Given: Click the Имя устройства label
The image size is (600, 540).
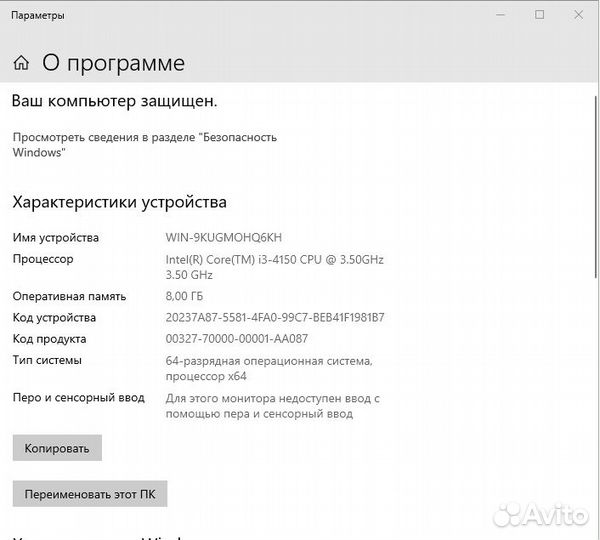Looking at the screenshot, I should 55,238.
